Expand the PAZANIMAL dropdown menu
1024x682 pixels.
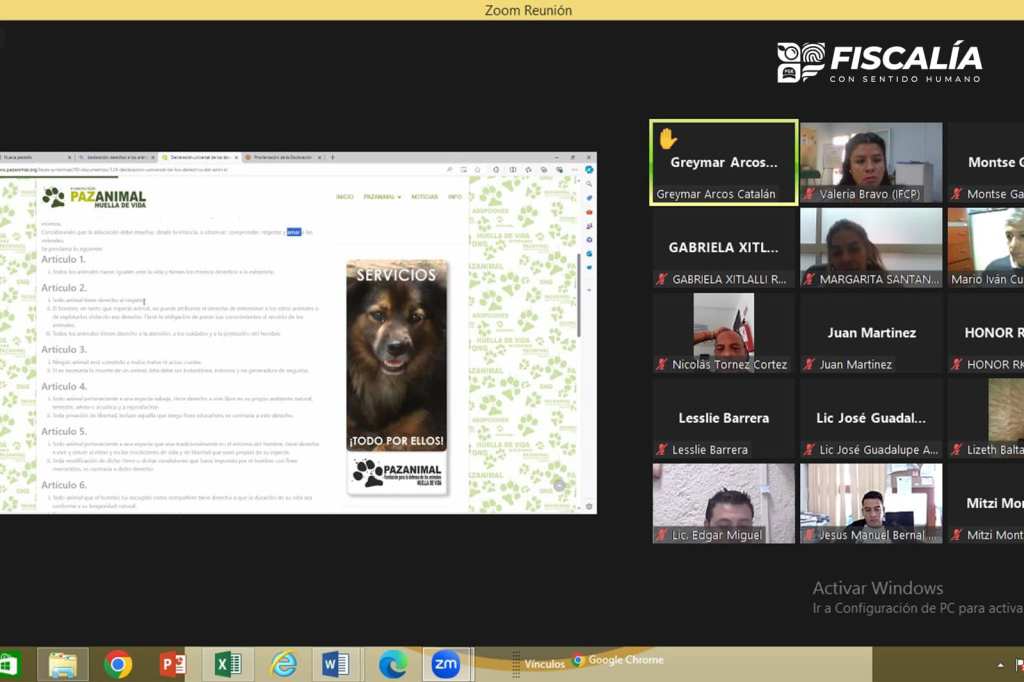[382, 197]
